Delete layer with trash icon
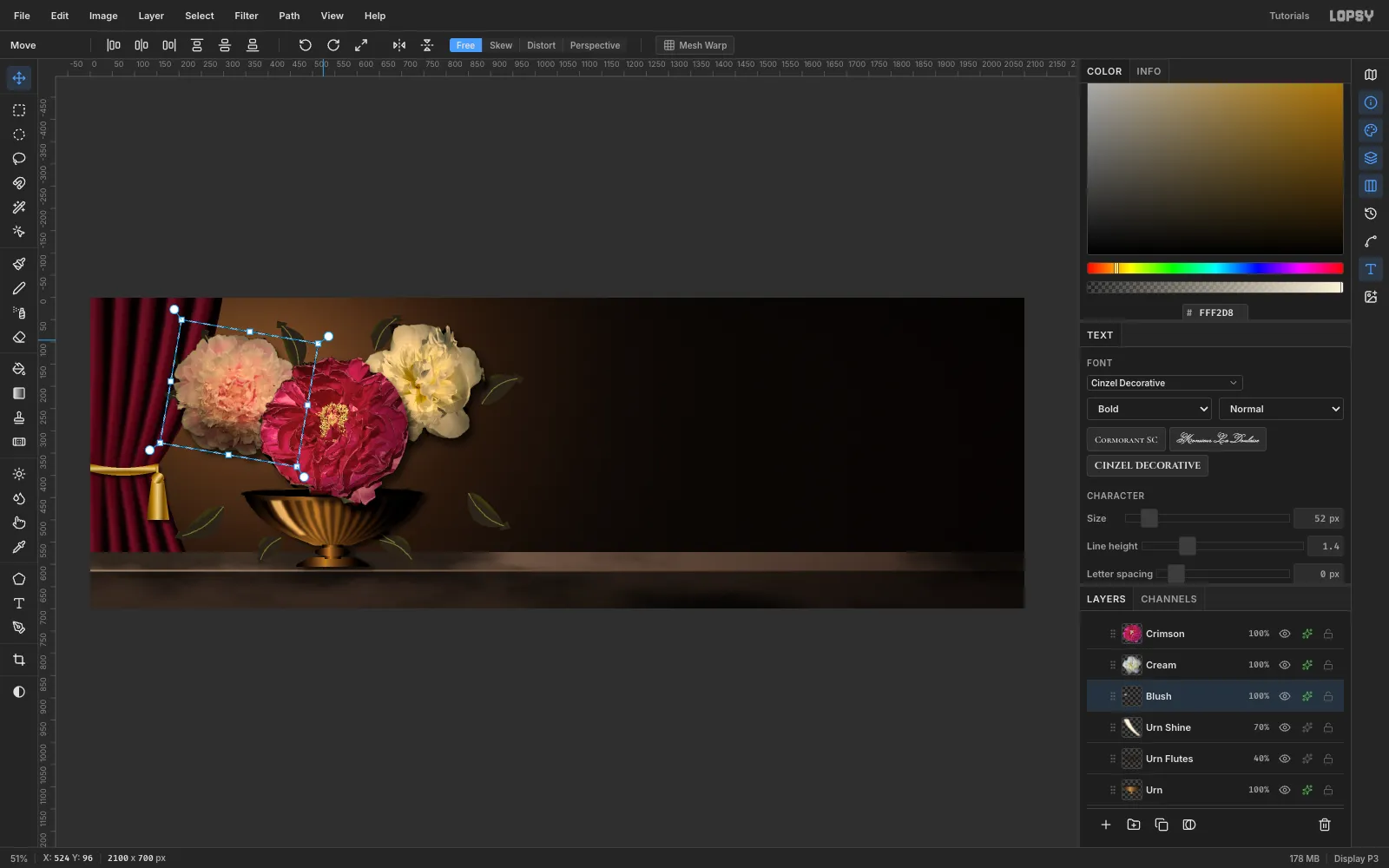The image size is (1389, 868). (x=1324, y=825)
